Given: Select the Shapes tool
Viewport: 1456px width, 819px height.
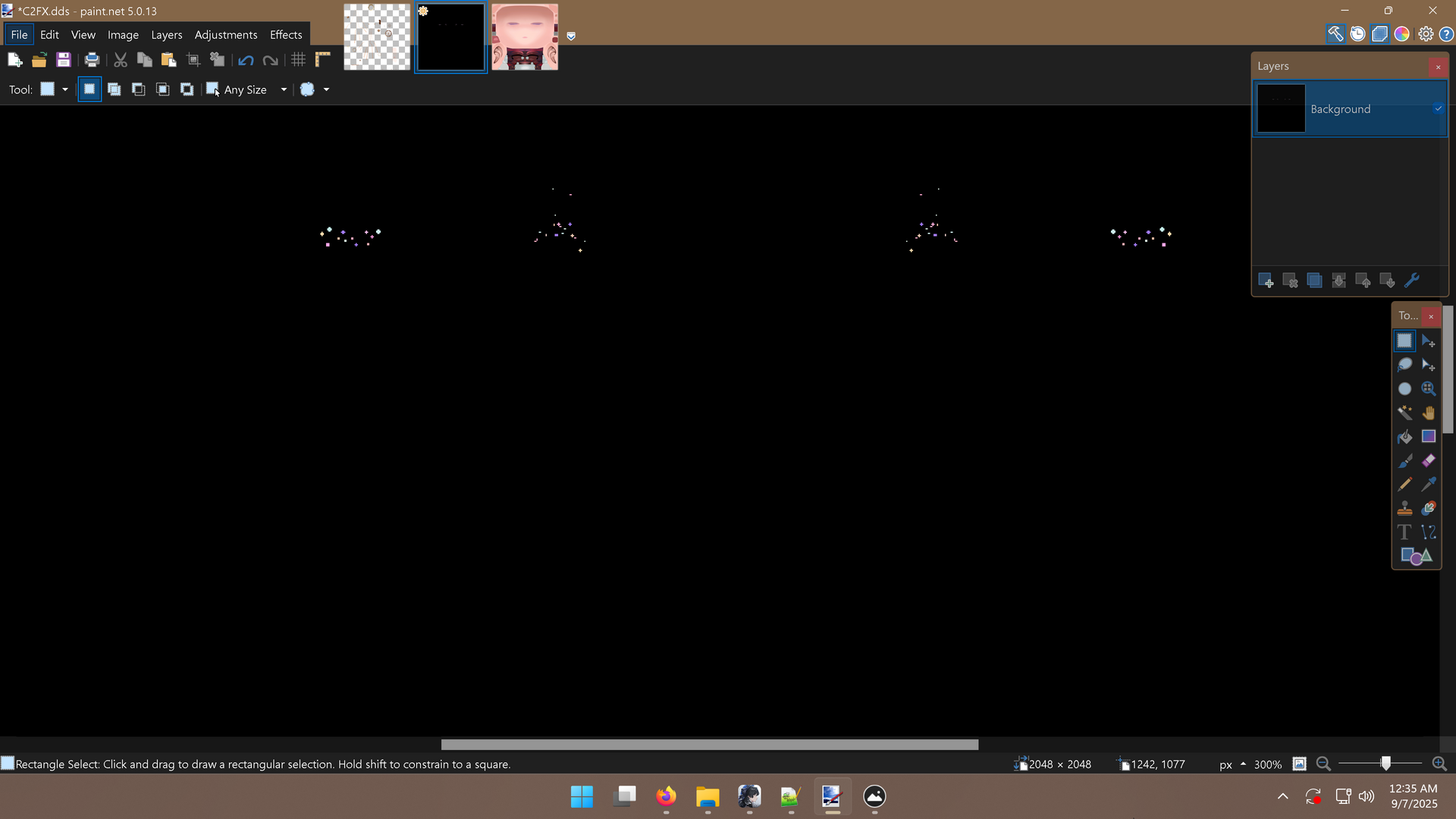Looking at the screenshot, I should pyautogui.click(x=1416, y=557).
